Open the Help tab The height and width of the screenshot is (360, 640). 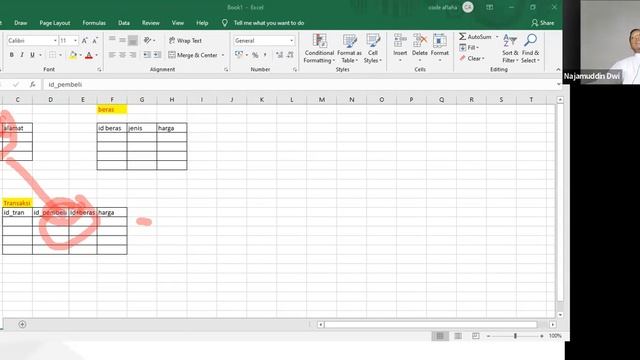pos(202,23)
